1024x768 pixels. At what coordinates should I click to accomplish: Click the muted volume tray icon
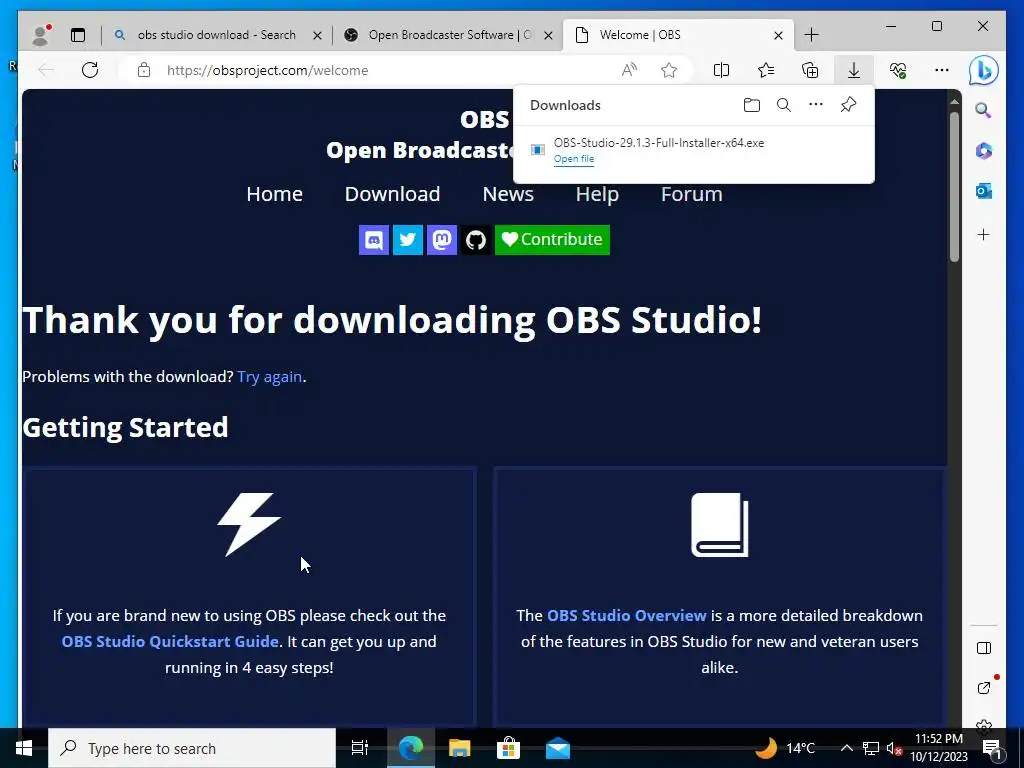tap(894, 748)
